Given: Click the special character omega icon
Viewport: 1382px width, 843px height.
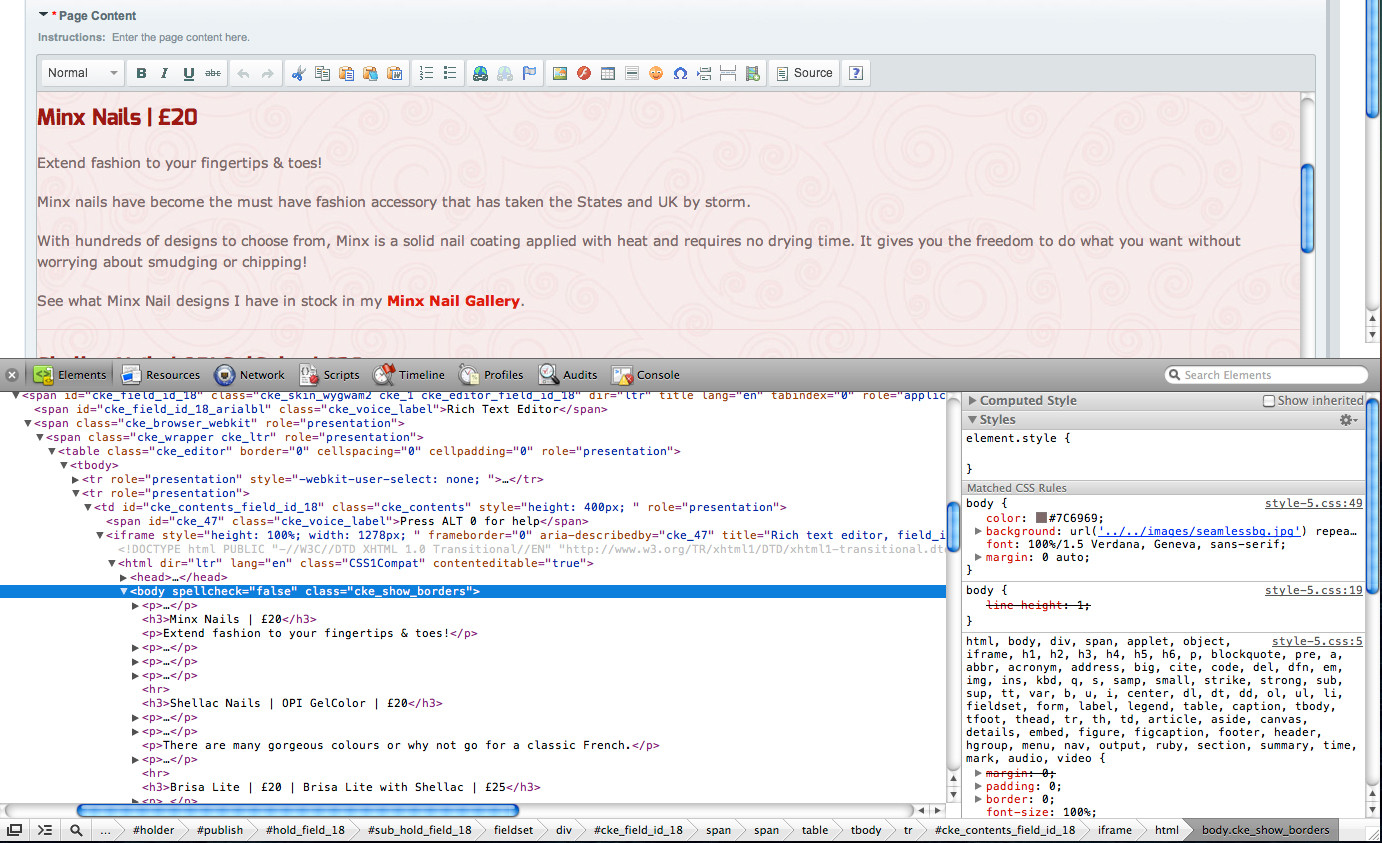Looking at the screenshot, I should [x=680, y=73].
